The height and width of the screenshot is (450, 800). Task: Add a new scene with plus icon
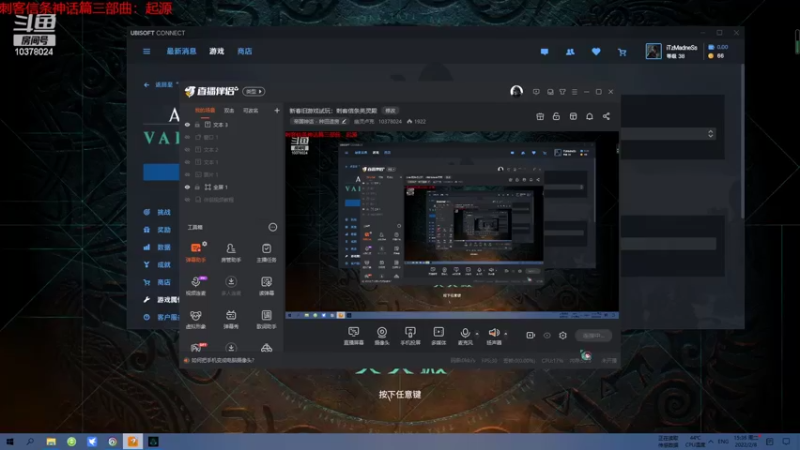pyautogui.click(x=277, y=110)
